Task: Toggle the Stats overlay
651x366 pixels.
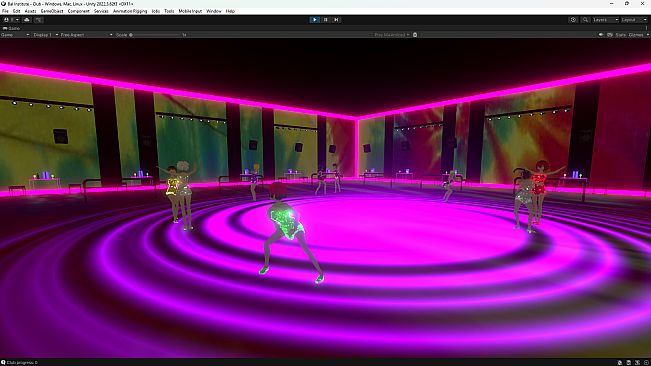Action: pyautogui.click(x=620, y=35)
